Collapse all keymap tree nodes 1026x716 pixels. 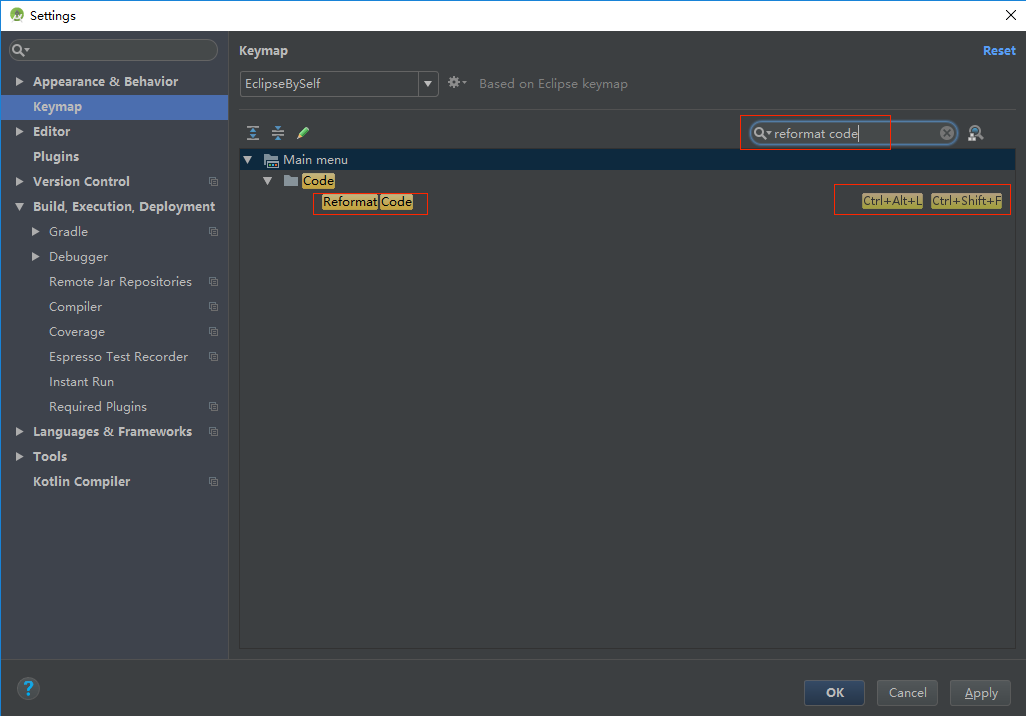coord(278,132)
